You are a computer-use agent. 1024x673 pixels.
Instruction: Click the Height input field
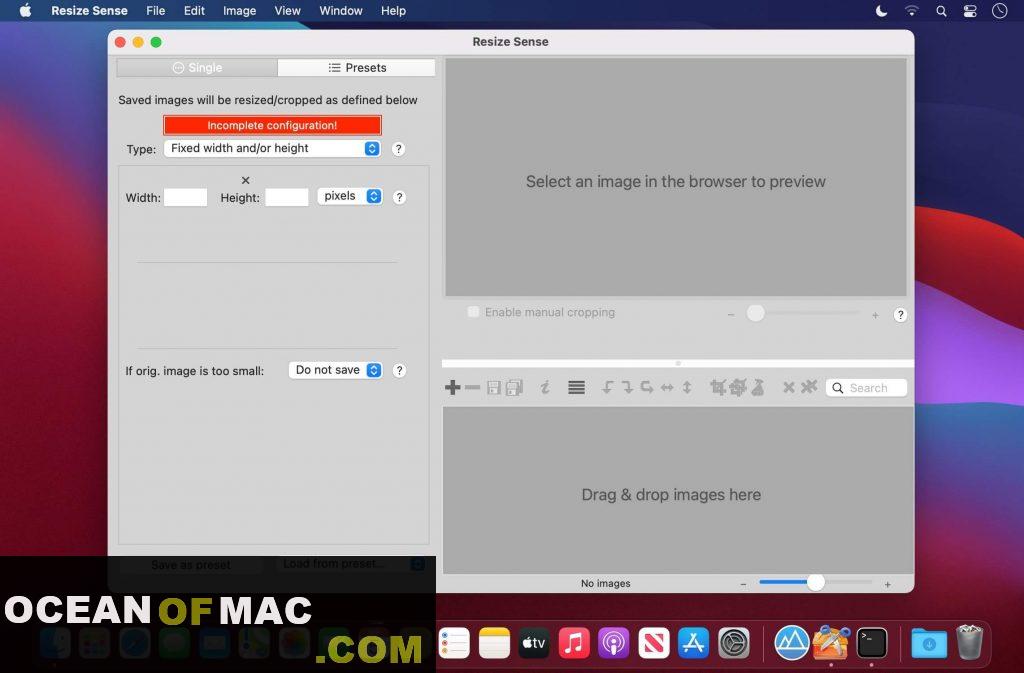pyautogui.click(x=287, y=197)
